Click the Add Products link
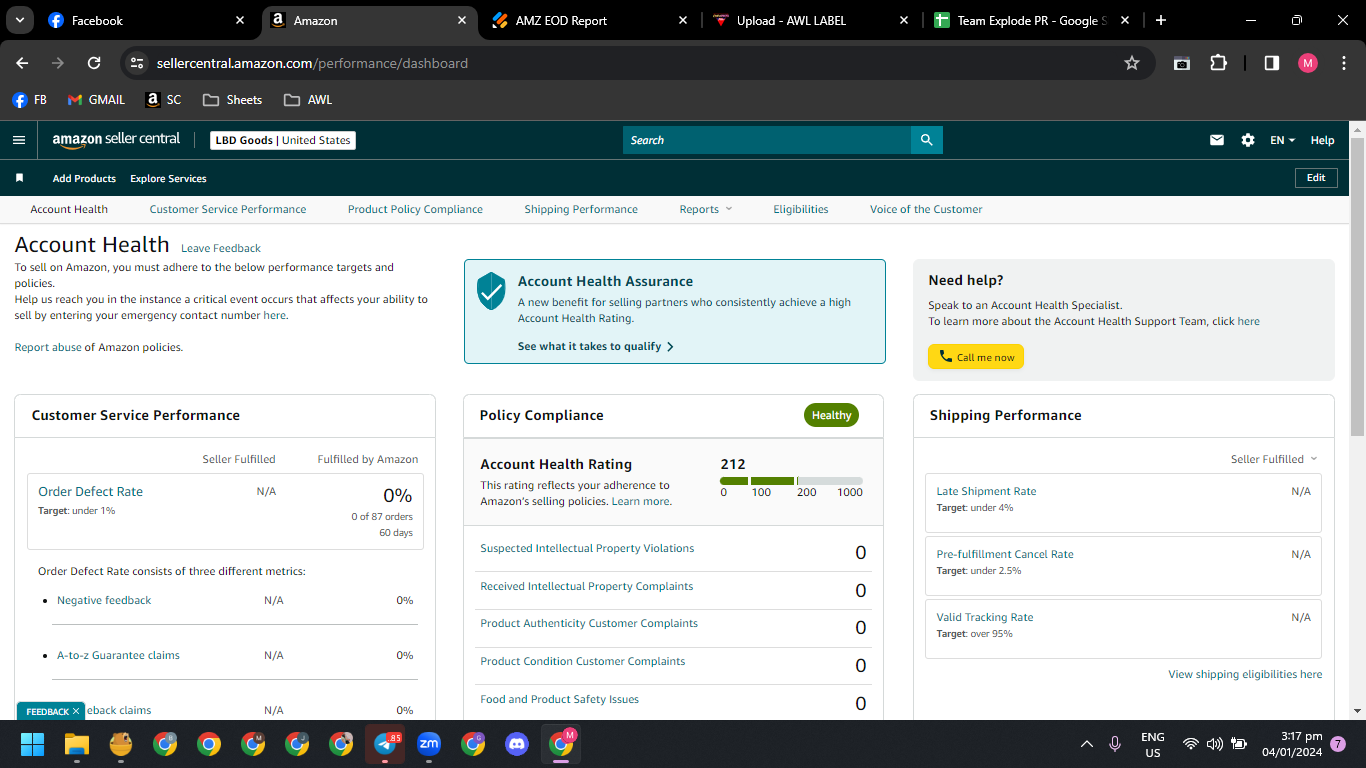The width and height of the screenshot is (1366, 768). pyautogui.click(x=85, y=178)
